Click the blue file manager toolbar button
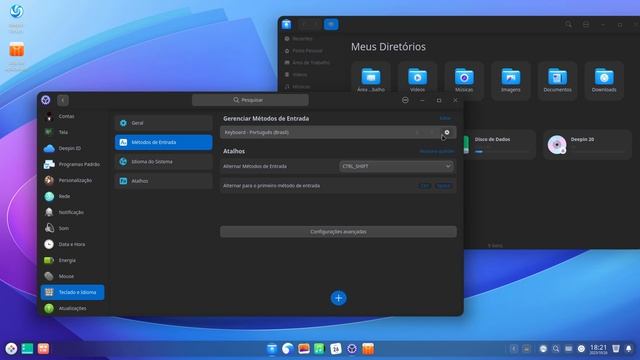Screen dimensions: 640x360 331,24
